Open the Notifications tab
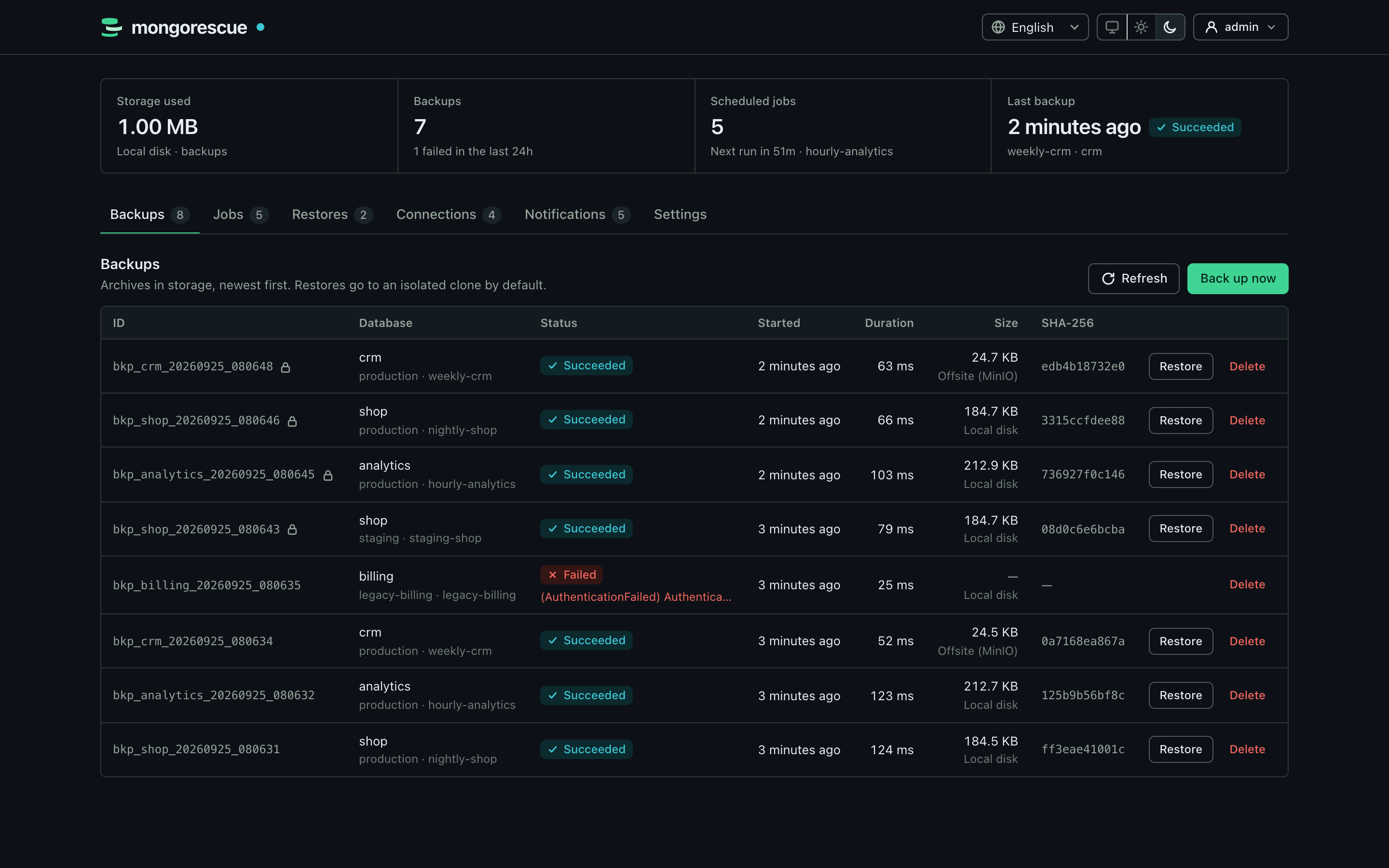This screenshot has width=1389, height=868. (577, 214)
